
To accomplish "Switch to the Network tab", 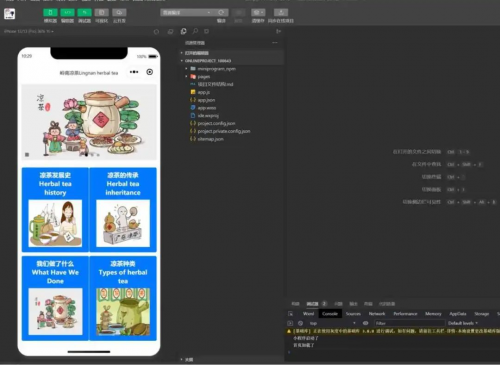I will pyautogui.click(x=377, y=314).
